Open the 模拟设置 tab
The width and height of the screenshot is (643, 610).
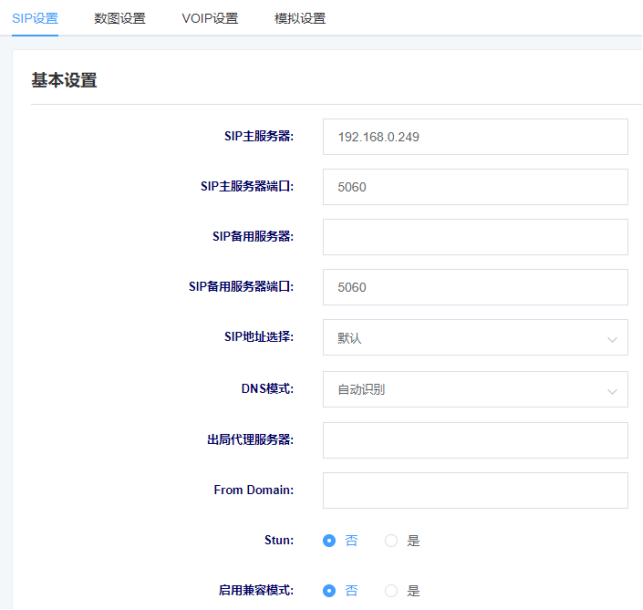point(300,18)
